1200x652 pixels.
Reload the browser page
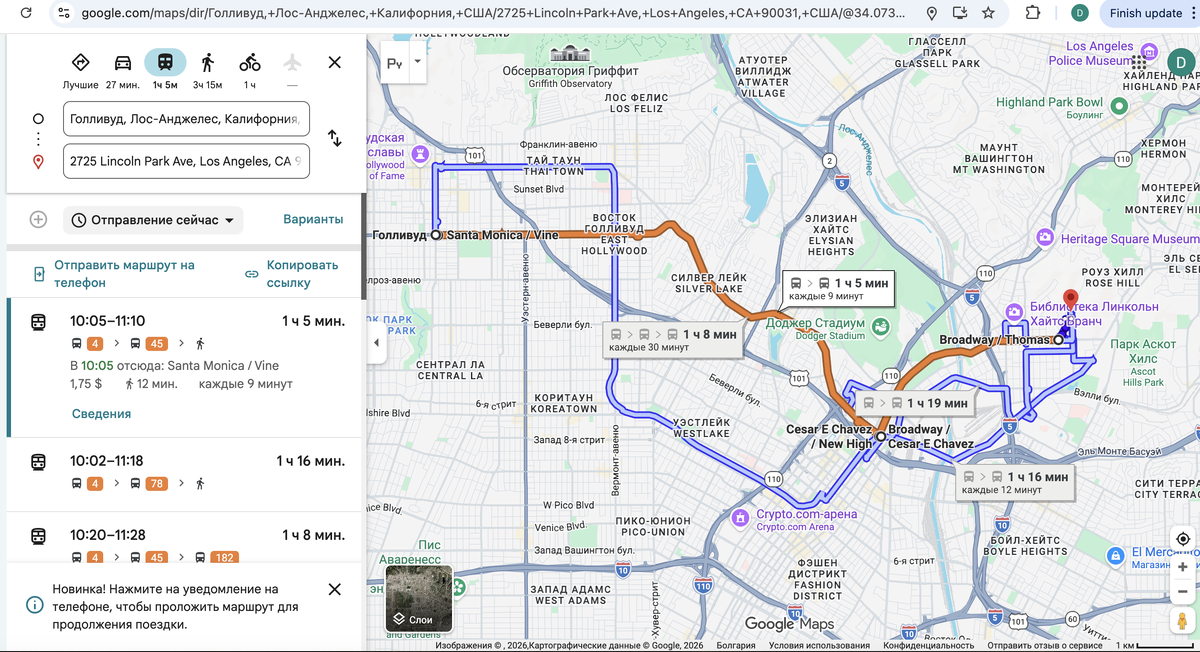[26, 13]
